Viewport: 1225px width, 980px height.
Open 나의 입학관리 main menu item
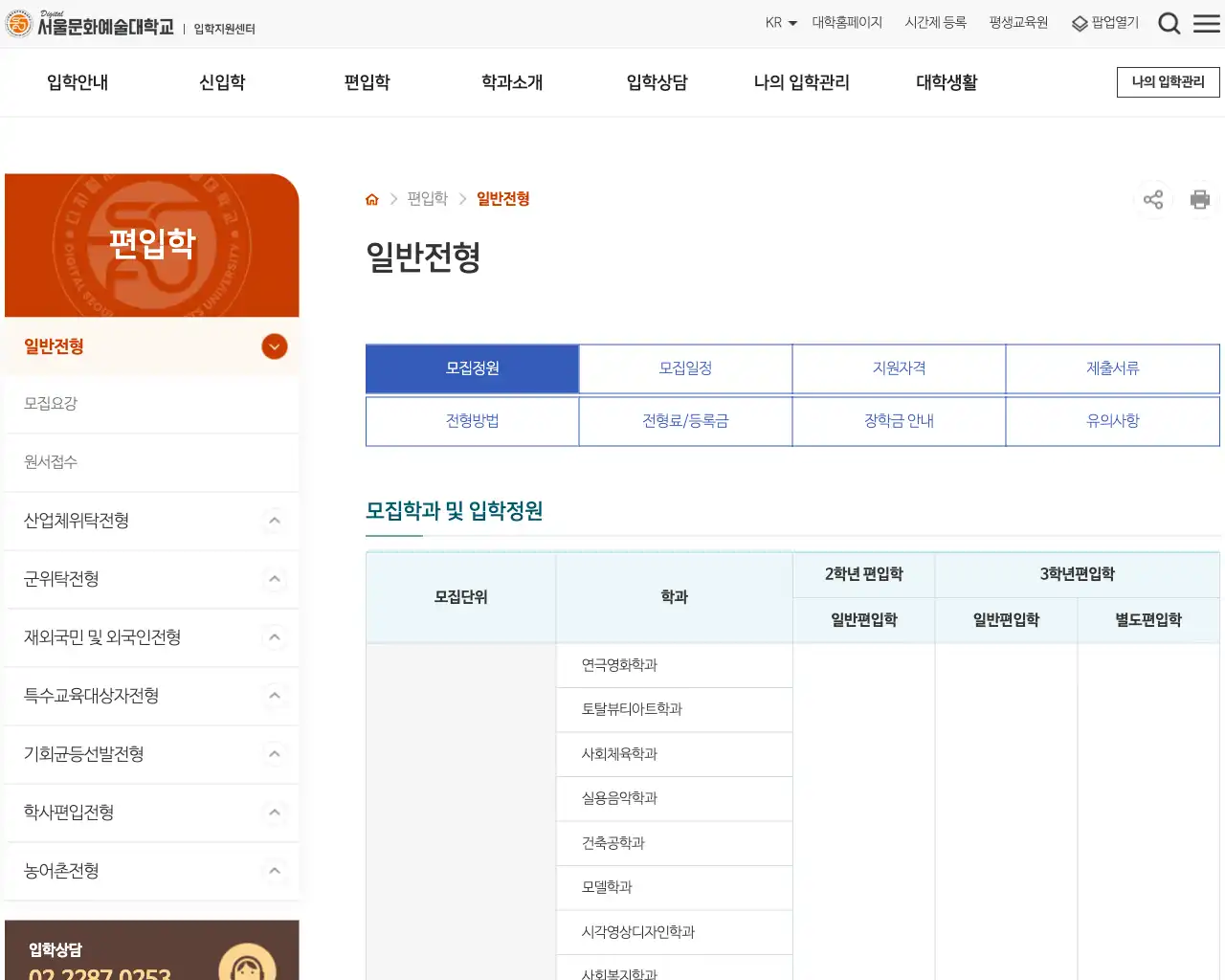[x=802, y=82]
